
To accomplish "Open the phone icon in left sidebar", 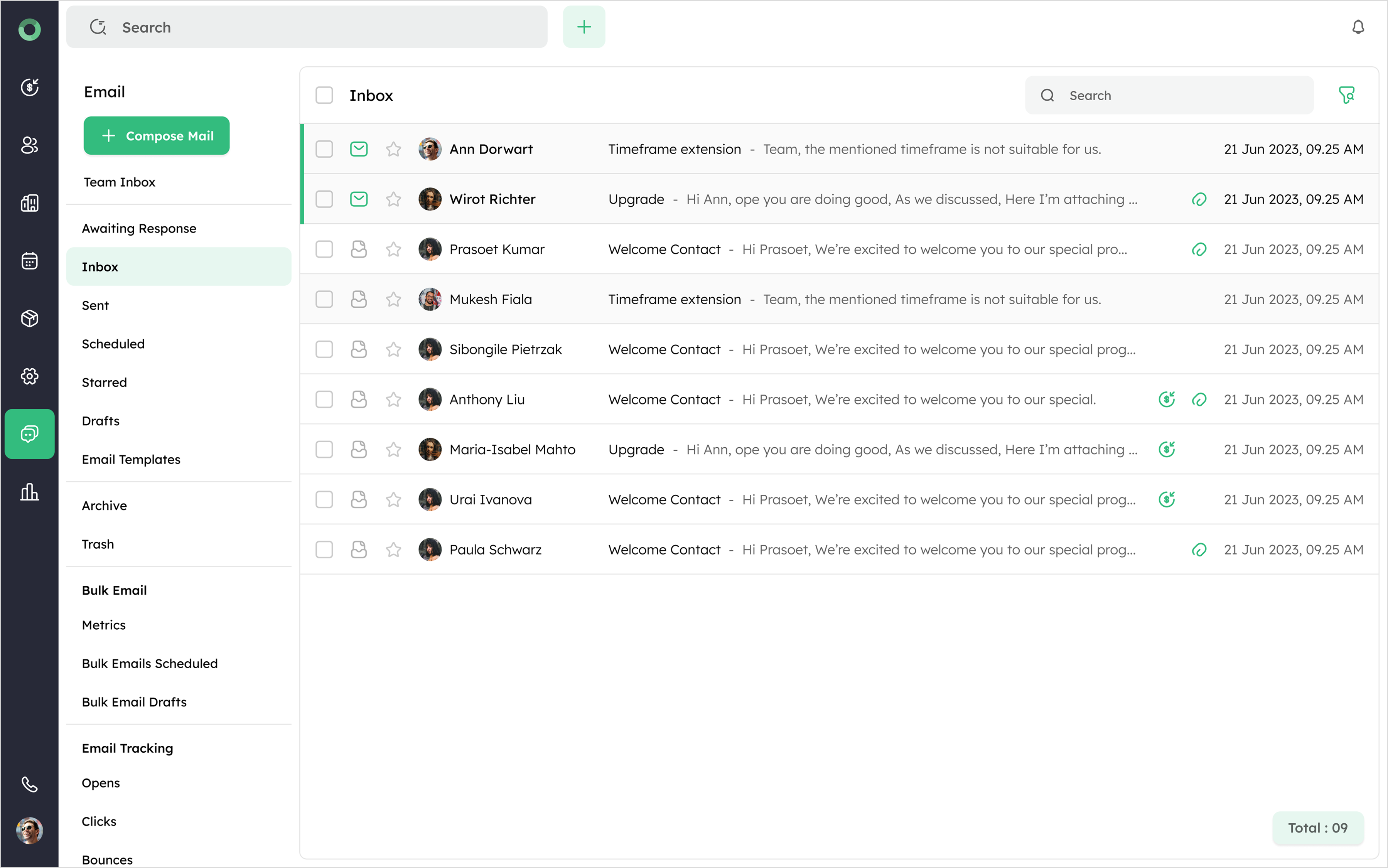I will (x=29, y=784).
